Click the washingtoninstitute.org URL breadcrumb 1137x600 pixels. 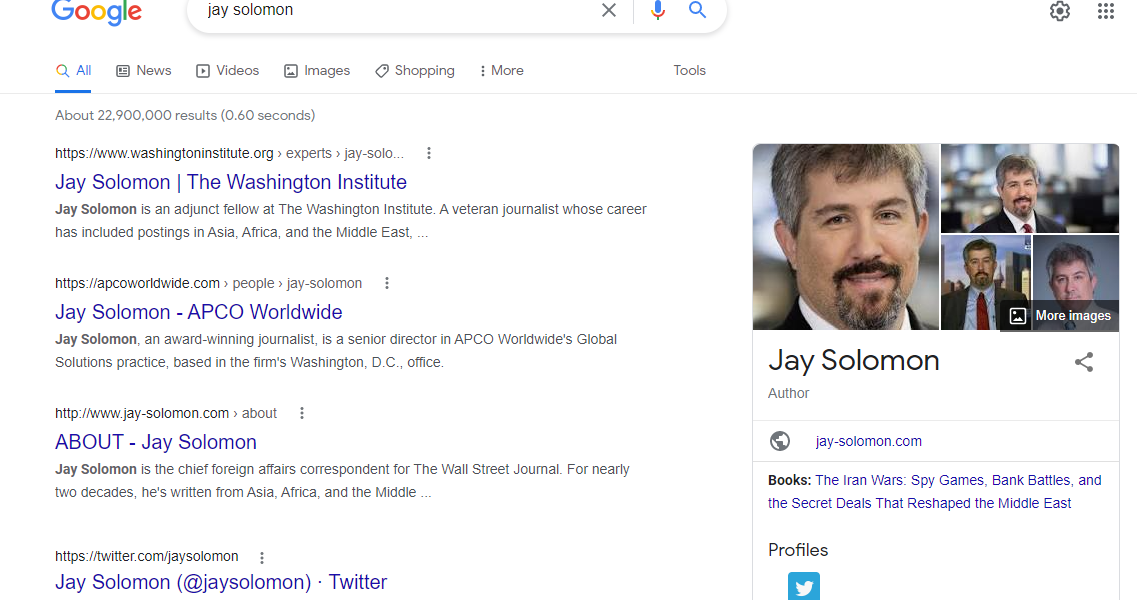[229, 153]
